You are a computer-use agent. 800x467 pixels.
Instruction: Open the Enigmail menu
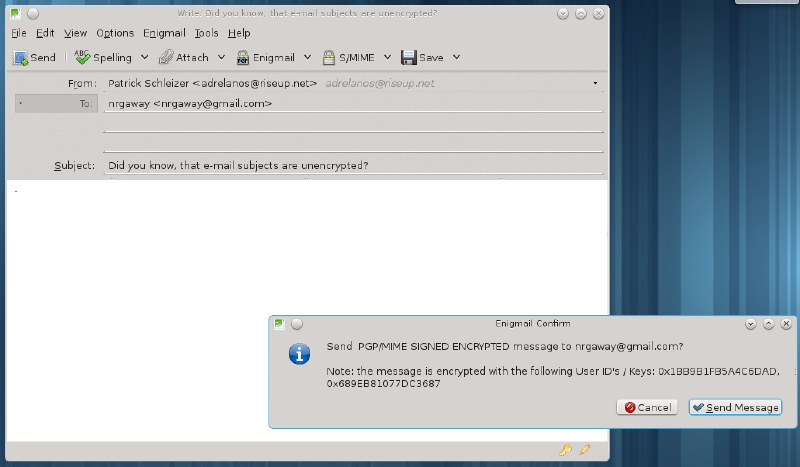tap(164, 33)
